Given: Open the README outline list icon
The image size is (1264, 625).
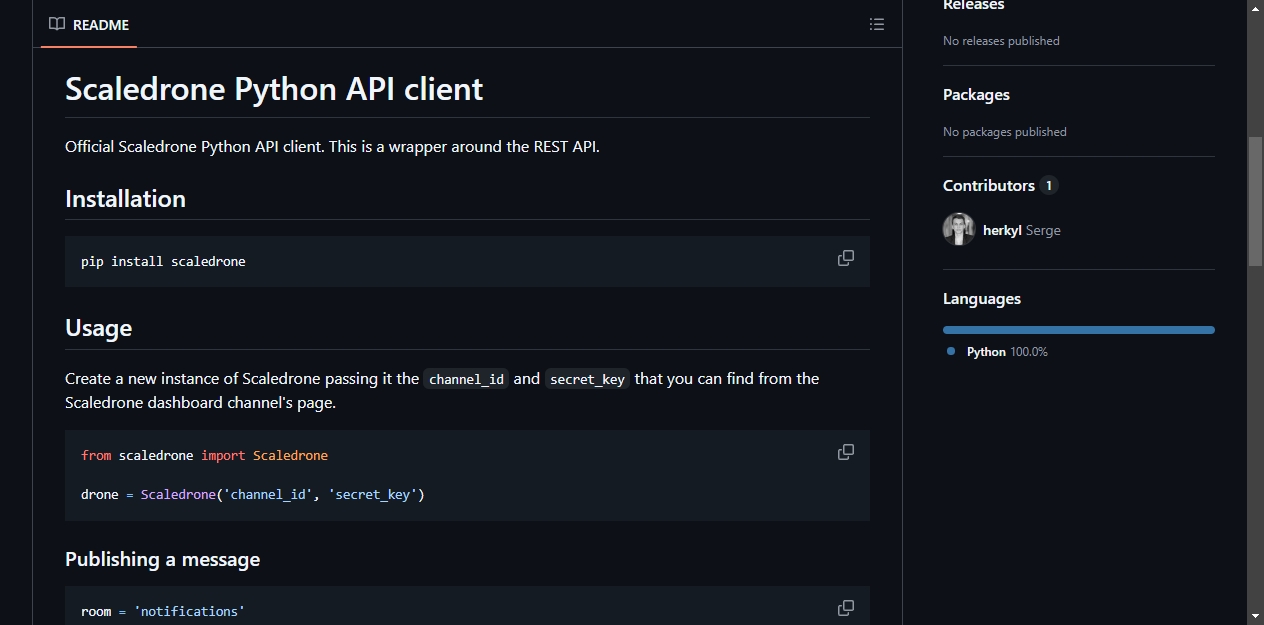Looking at the screenshot, I should coord(877,24).
